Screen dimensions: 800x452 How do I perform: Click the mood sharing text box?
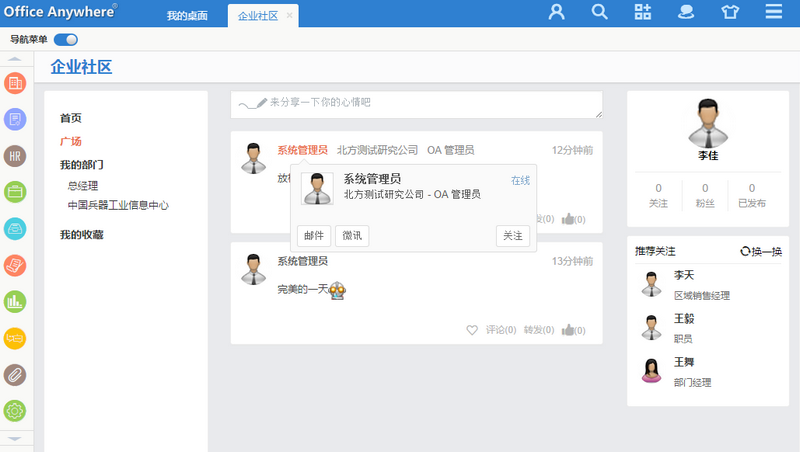pyautogui.click(x=416, y=104)
